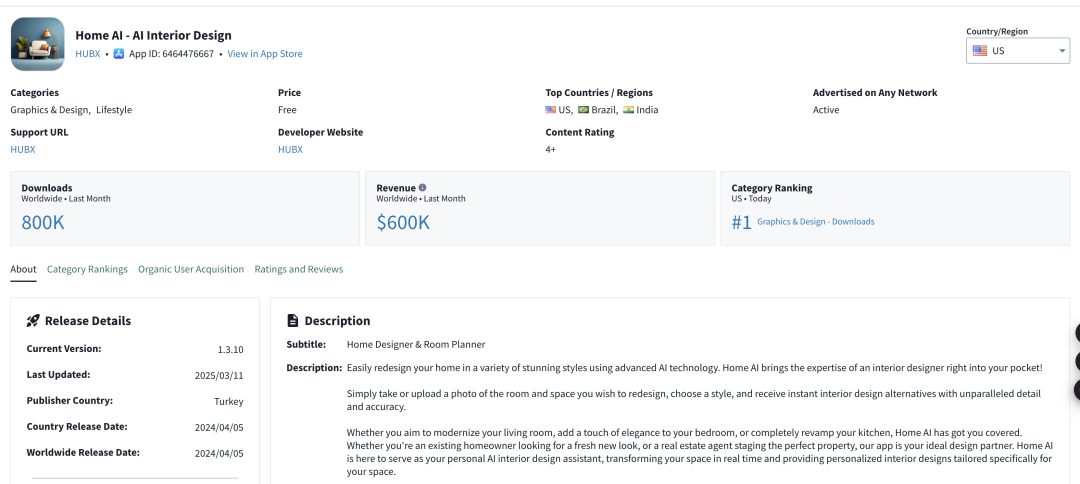Go to the Ratings and Reviews tab
Image resolution: width=1080 pixels, height=484 pixels.
coord(298,269)
